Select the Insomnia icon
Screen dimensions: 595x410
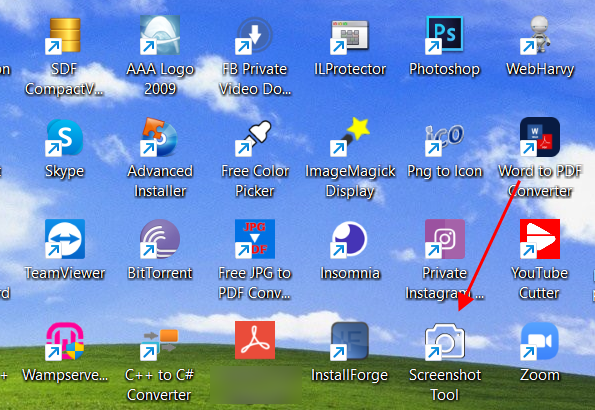pyautogui.click(x=349, y=240)
